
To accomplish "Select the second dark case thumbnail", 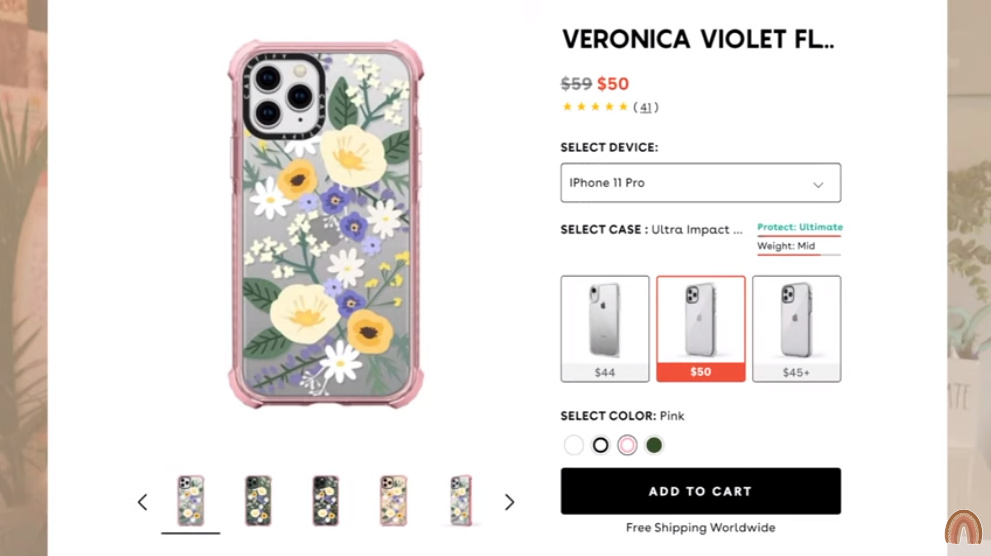I will (x=258, y=500).
